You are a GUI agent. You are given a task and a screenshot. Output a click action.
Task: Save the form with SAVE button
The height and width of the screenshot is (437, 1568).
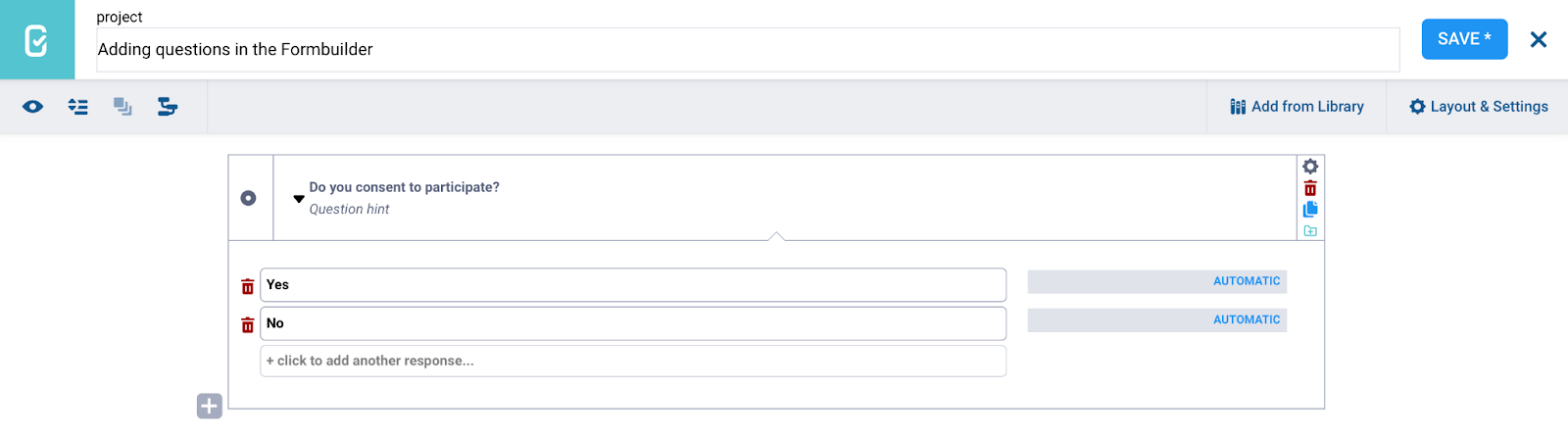click(1464, 39)
